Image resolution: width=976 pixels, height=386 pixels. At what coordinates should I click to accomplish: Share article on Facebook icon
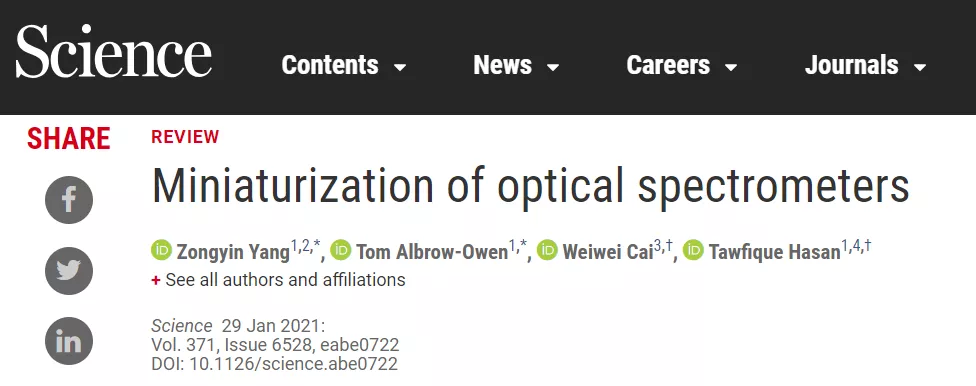click(x=68, y=200)
